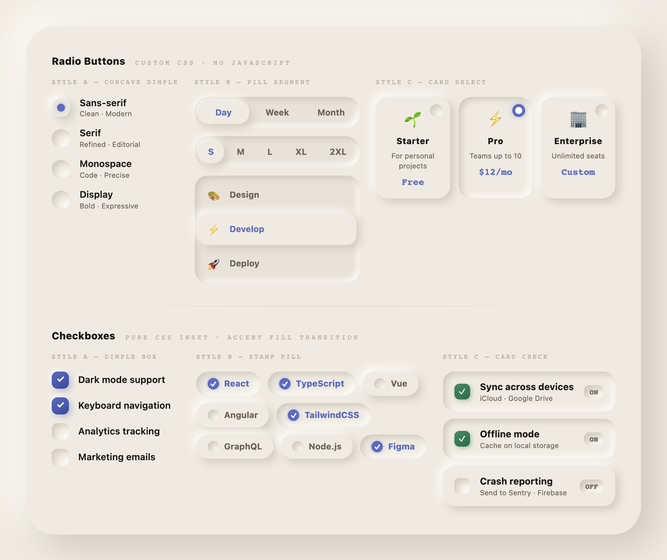Image resolution: width=667 pixels, height=560 pixels.
Task: Select the Pro card radio dot
Action: (x=519, y=111)
